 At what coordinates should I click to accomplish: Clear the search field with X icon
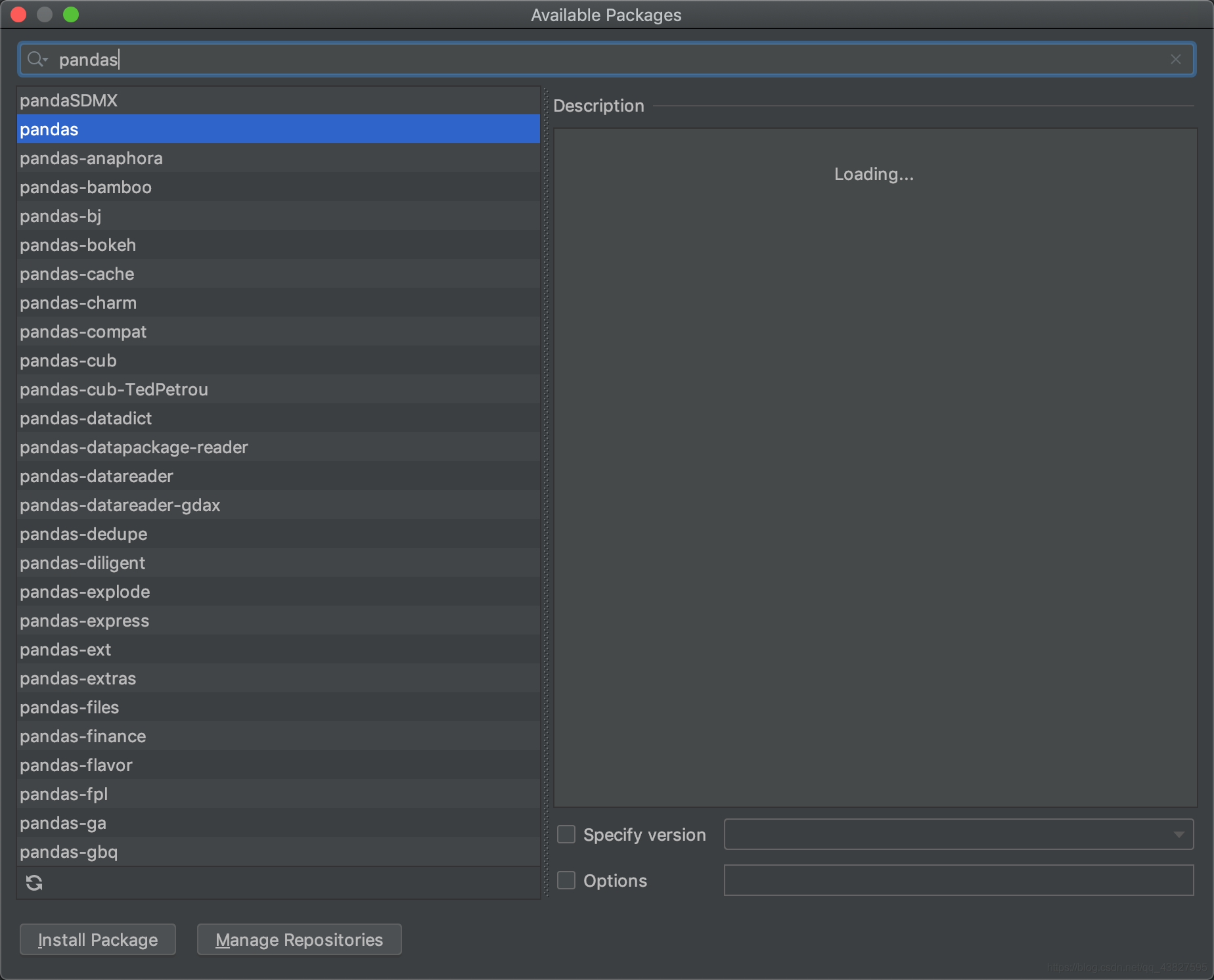coord(1175,60)
